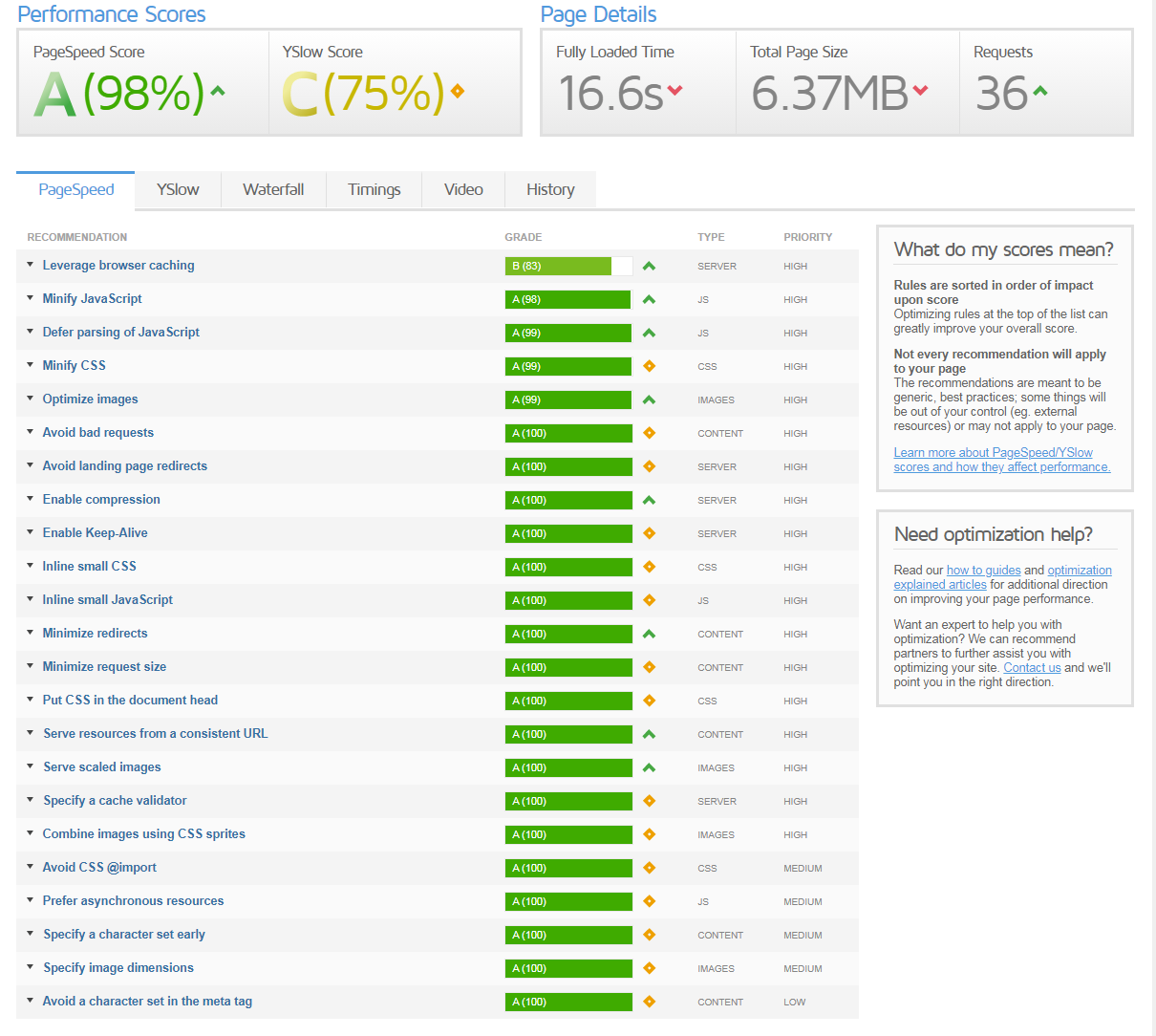Viewport: 1156px width, 1036px height.
Task: Click the Contact us link
Action: tap(1032, 668)
